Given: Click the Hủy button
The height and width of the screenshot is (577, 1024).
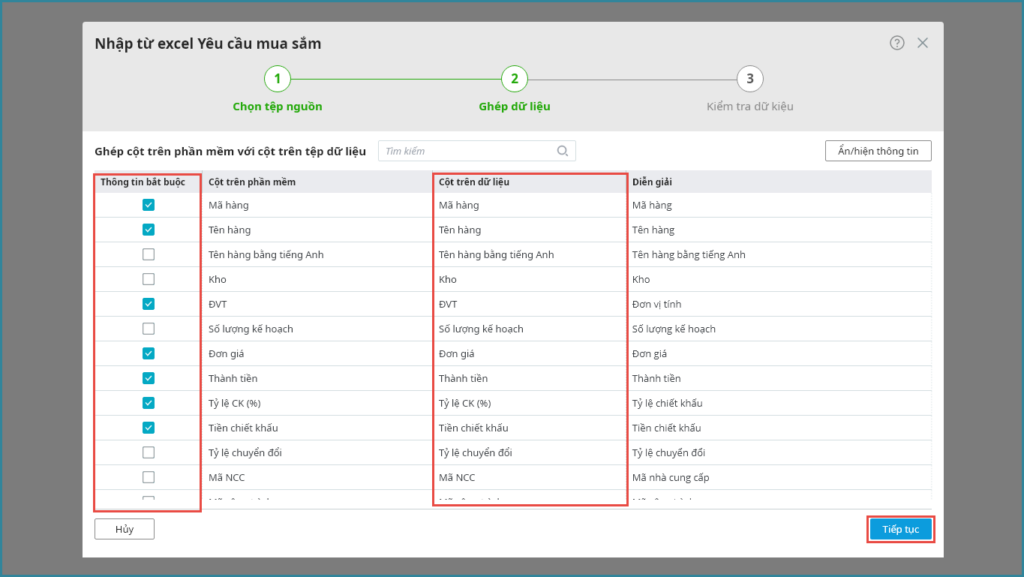Looking at the screenshot, I should [124, 529].
